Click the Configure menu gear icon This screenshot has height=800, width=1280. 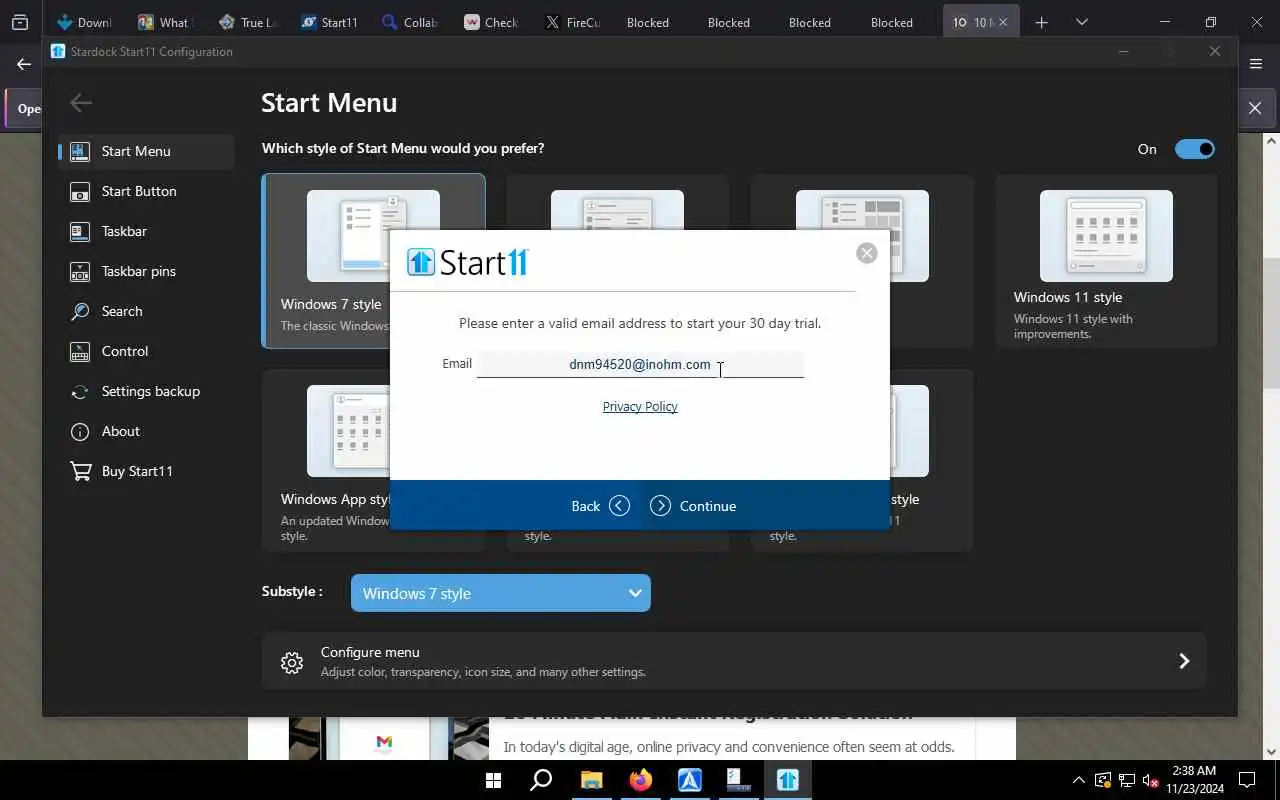point(292,662)
